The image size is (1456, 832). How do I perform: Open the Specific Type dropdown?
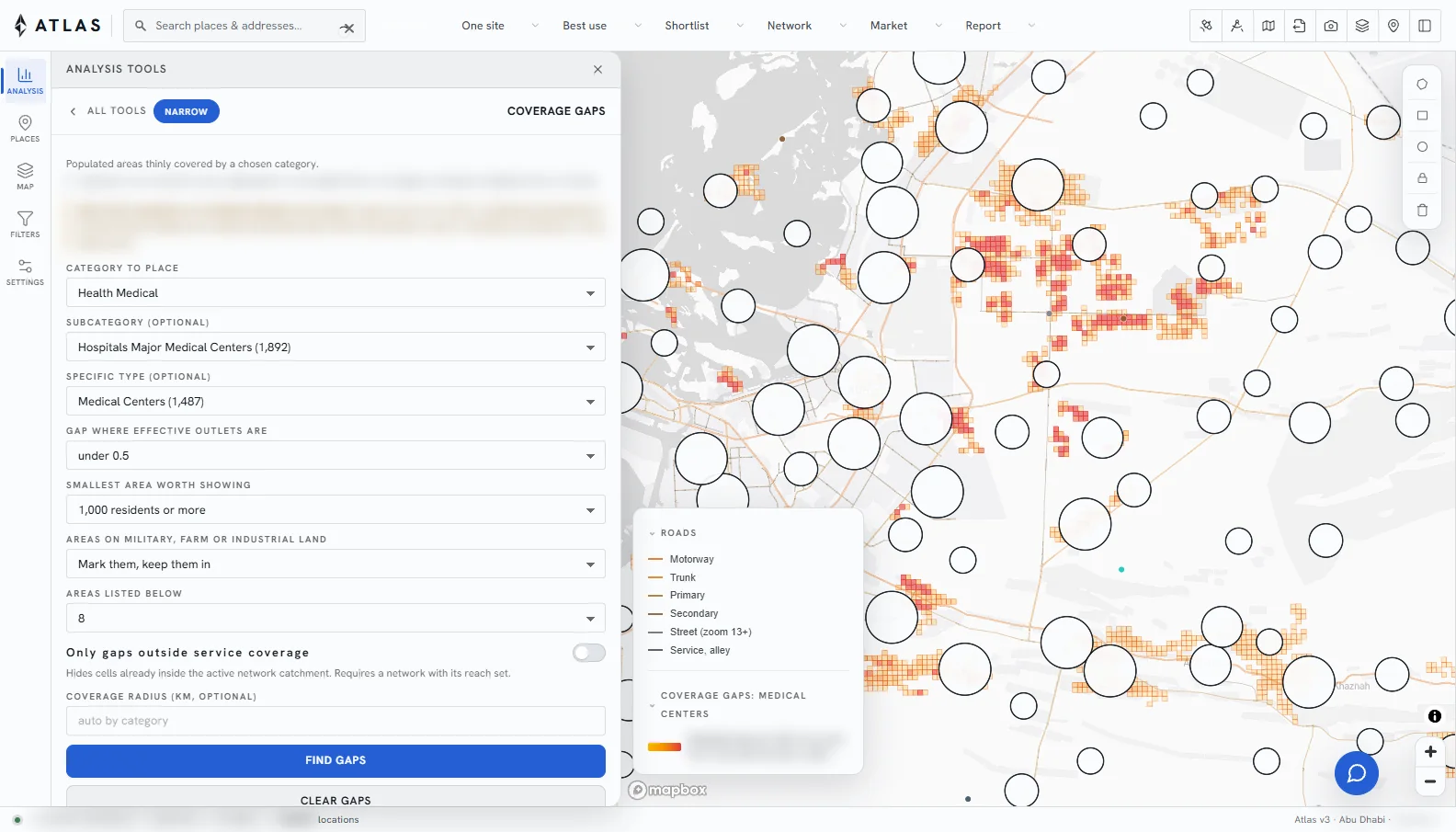336,401
